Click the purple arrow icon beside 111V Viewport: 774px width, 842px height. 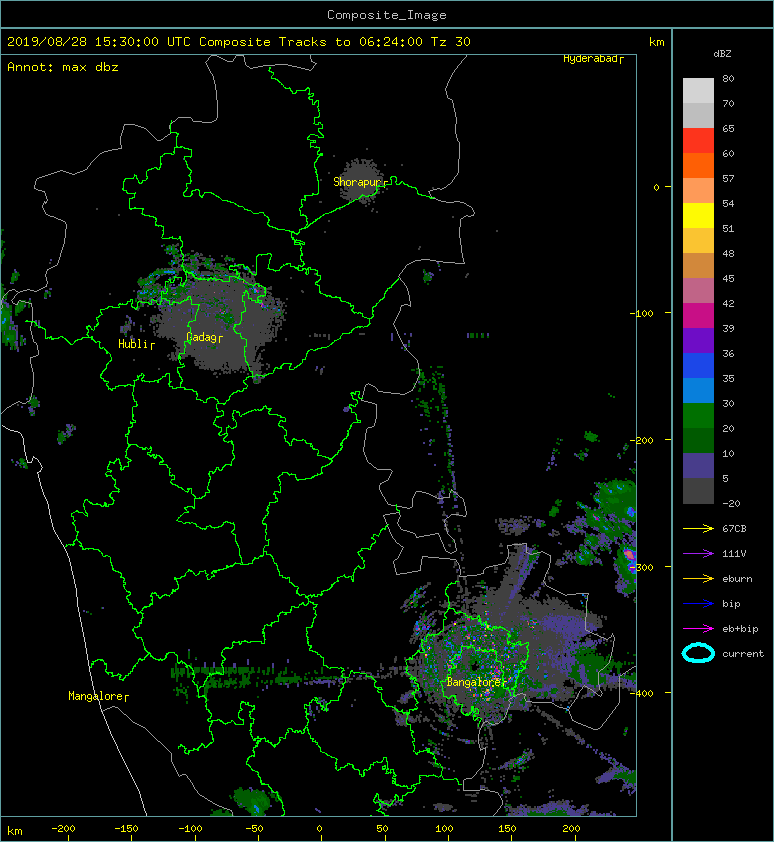(698, 554)
